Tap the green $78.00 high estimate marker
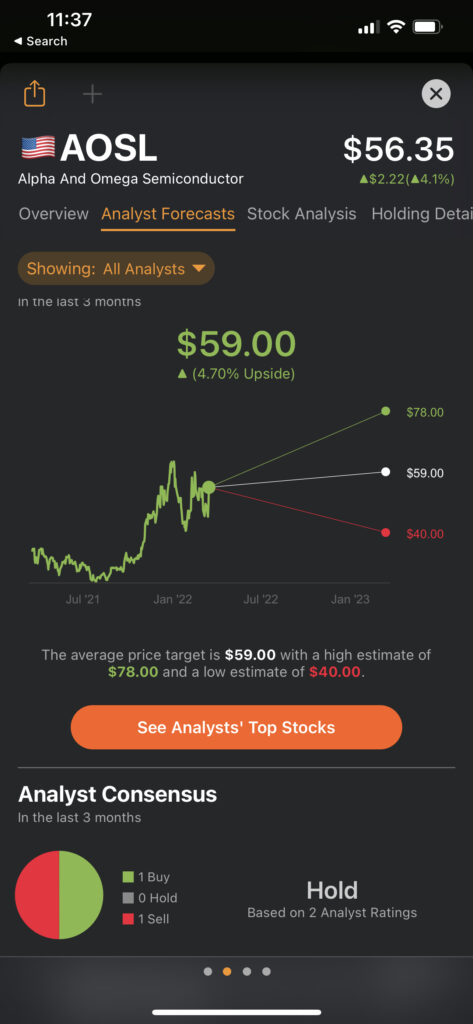Viewport: 473px width, 1024px height. [x=385, y=411]
